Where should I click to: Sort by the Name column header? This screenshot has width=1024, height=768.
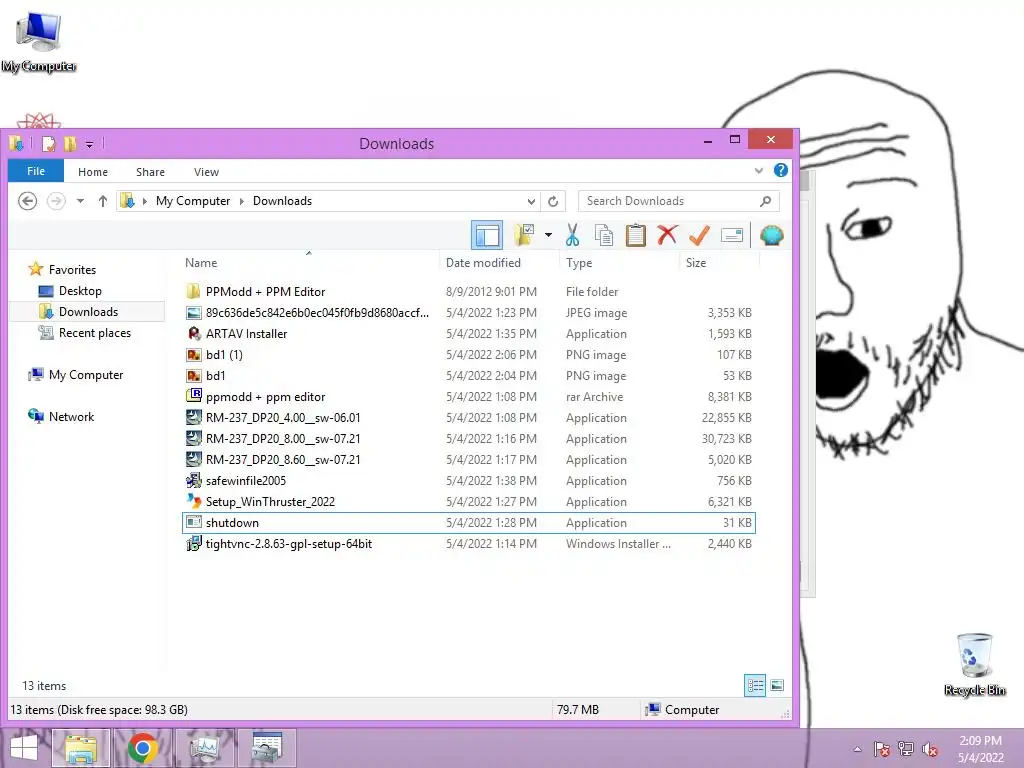point(200,263)
